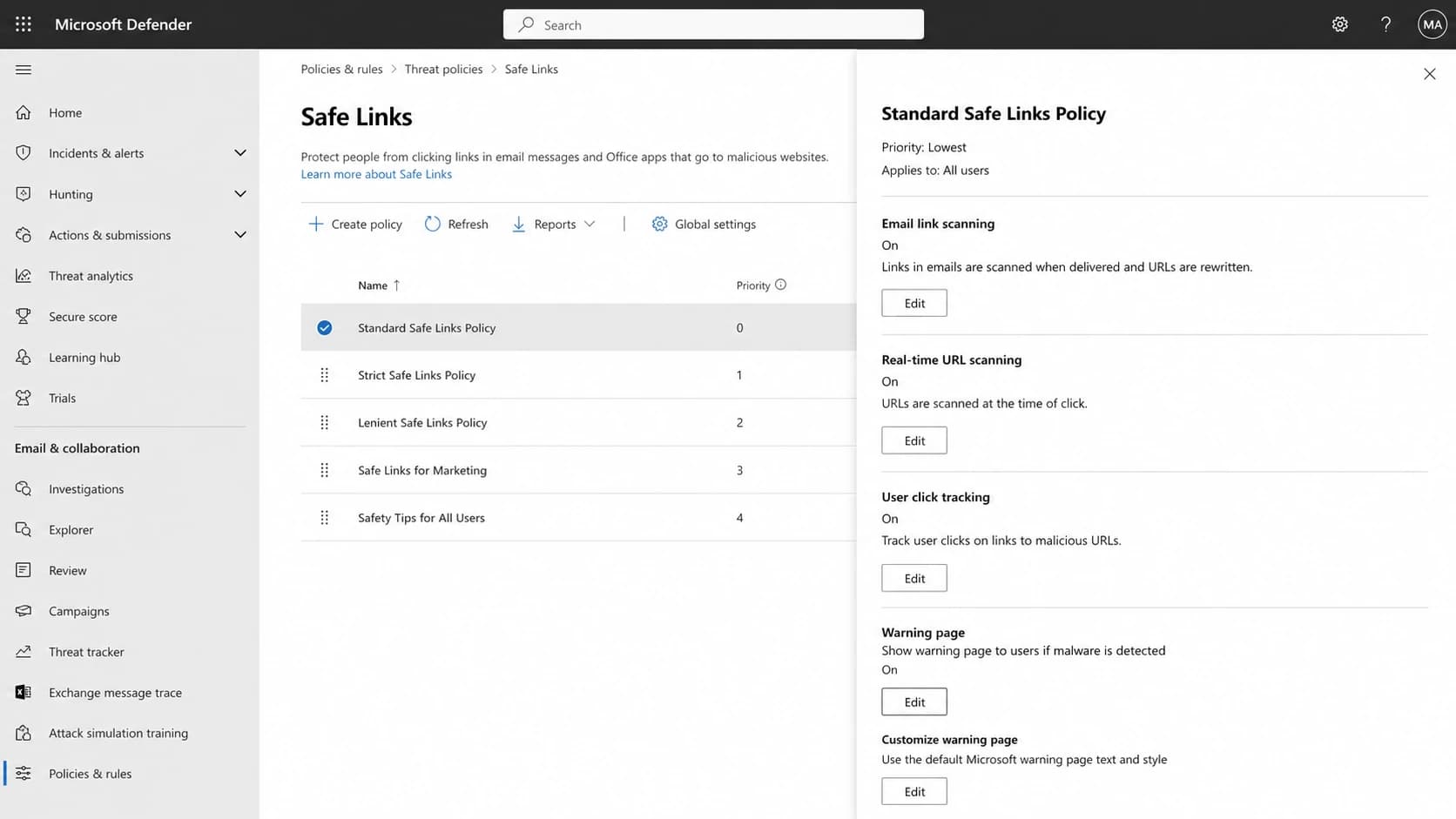Collapse the navigation hamburger menu
The width and height of the screenshot is (1456, 819).
pyautogui.click(x=24, y=70)
